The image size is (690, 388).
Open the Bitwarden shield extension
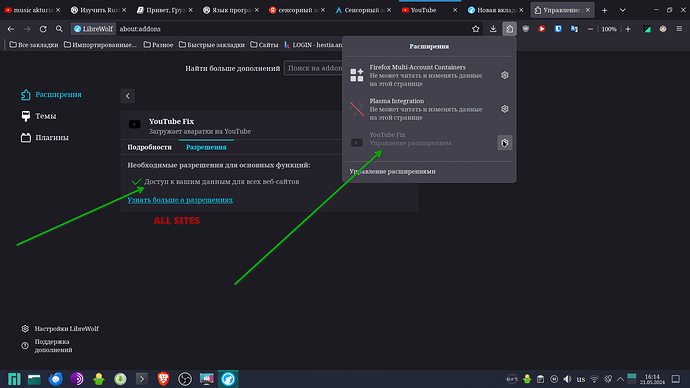pos(558,29)
